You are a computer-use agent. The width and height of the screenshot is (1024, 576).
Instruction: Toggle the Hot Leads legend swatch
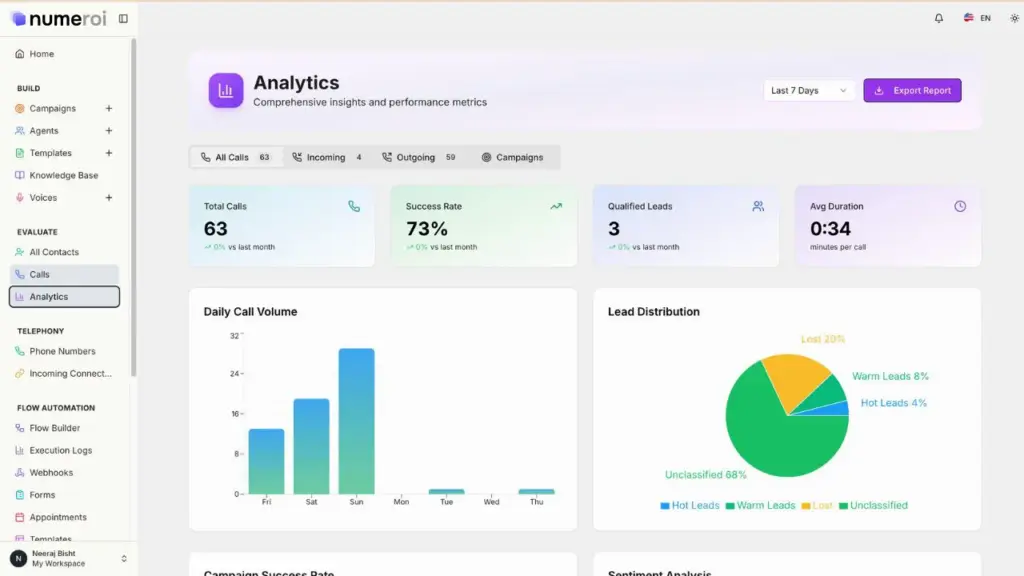click(666, 506)
